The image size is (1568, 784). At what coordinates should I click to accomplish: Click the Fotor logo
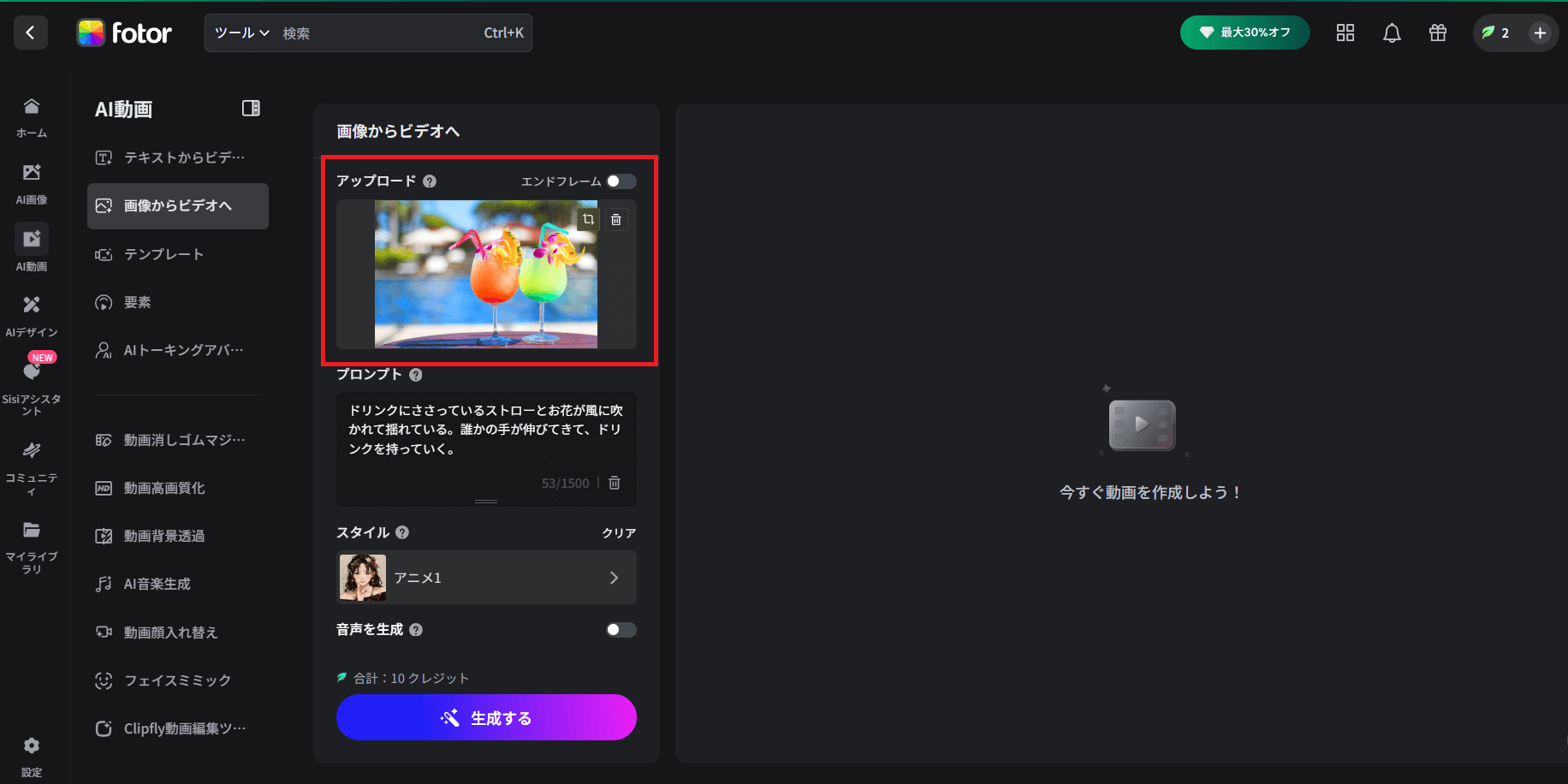point(125,33)
